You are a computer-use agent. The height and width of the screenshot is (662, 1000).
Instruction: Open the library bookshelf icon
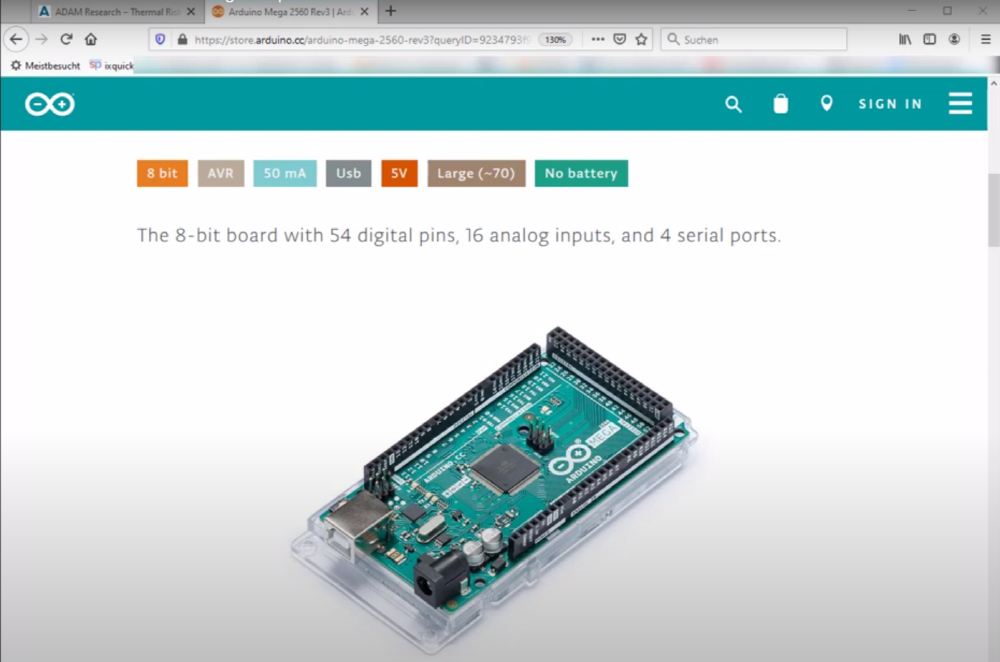(x=905, y=40)
